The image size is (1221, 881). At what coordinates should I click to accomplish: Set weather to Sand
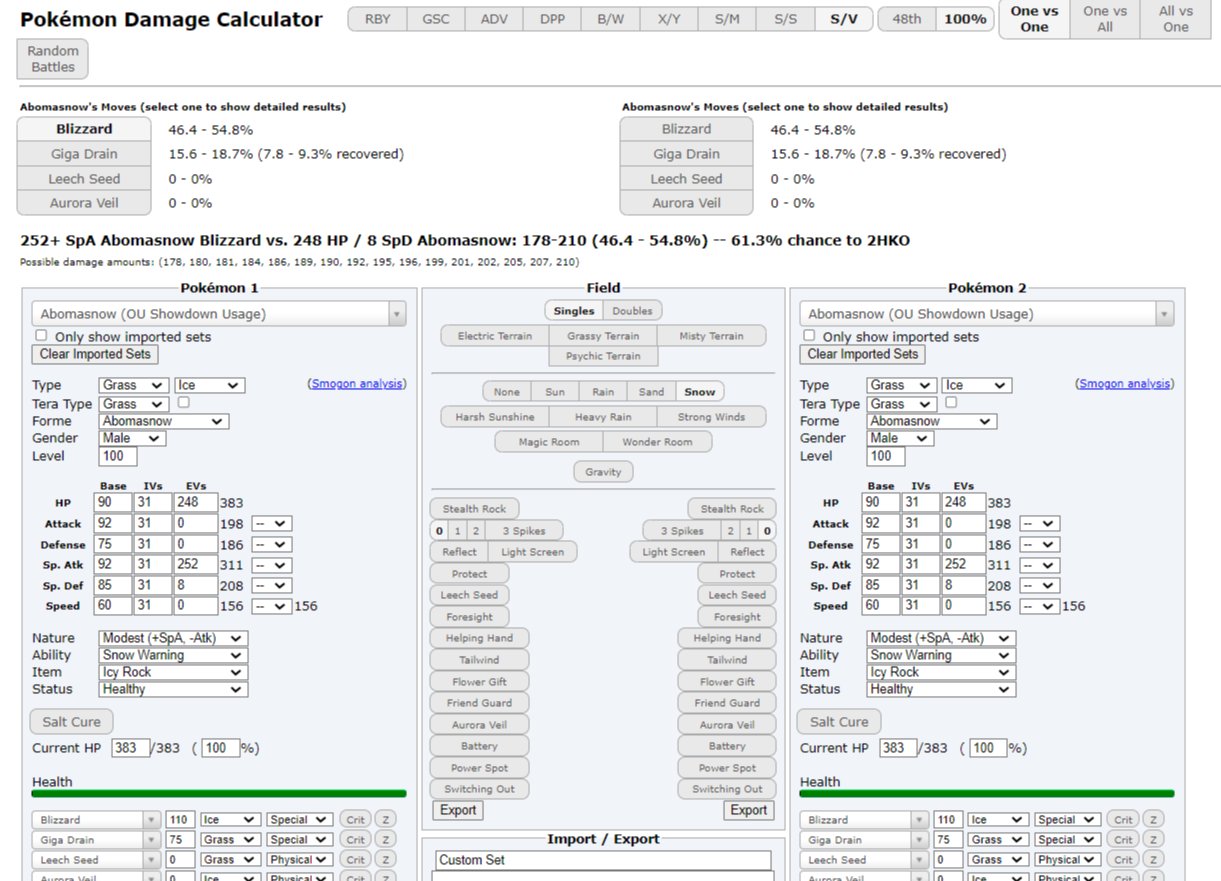pos(651,392)
